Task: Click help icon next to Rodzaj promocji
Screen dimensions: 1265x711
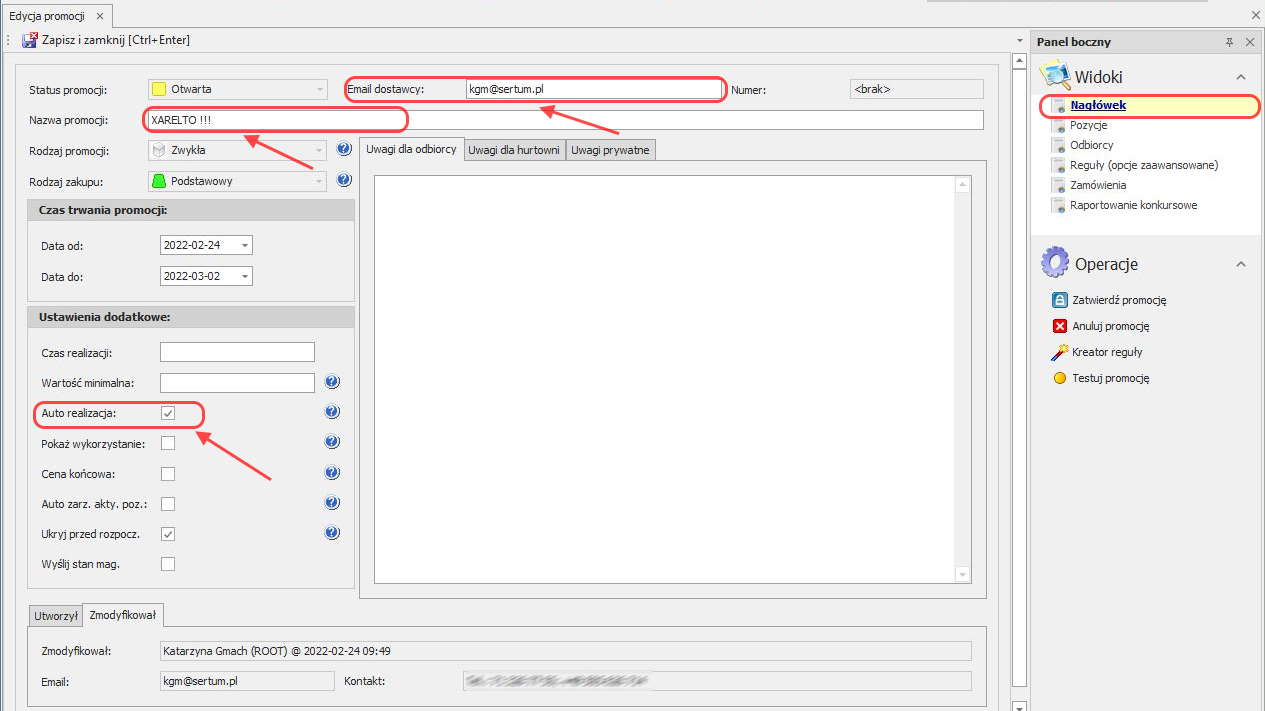Action: pos(344,150)
